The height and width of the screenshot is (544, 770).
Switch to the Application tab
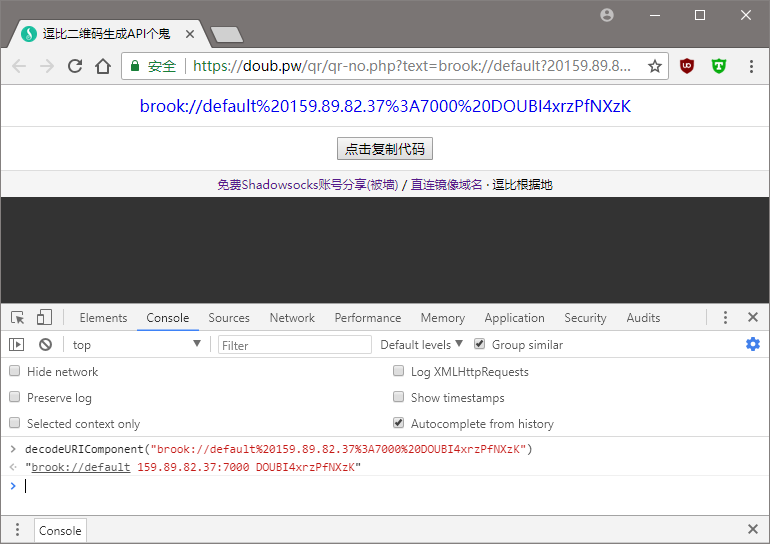point(514,318)
